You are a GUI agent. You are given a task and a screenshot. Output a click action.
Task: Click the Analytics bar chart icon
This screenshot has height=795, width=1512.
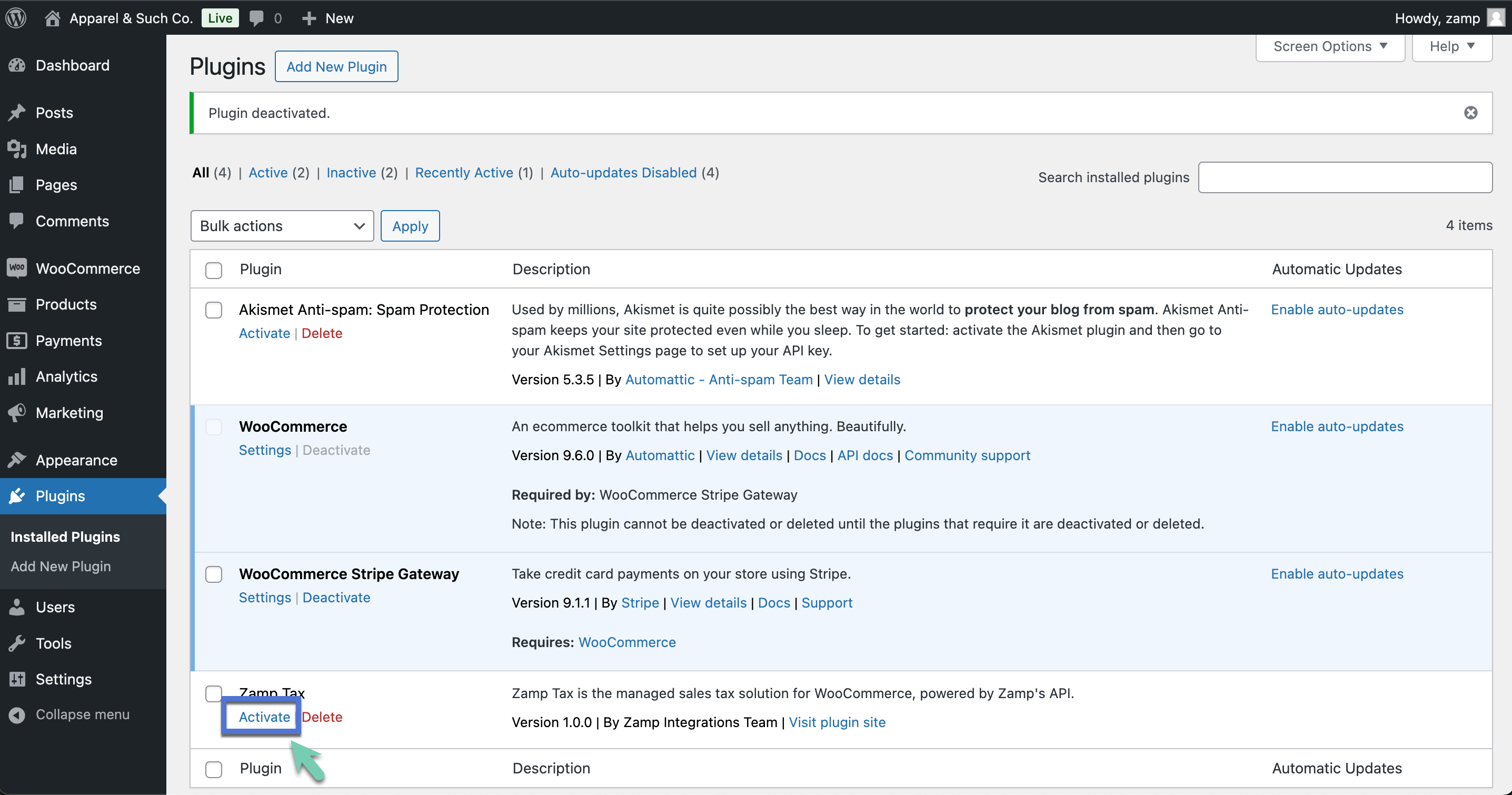pos(16,376)
